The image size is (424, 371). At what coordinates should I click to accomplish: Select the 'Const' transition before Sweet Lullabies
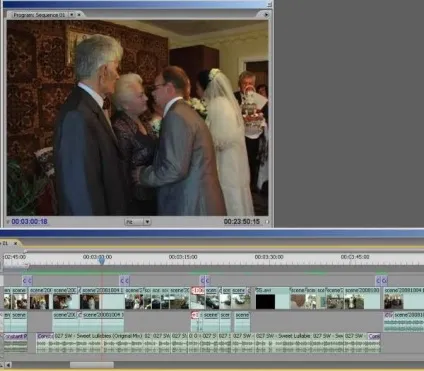(x=45, y=336)
